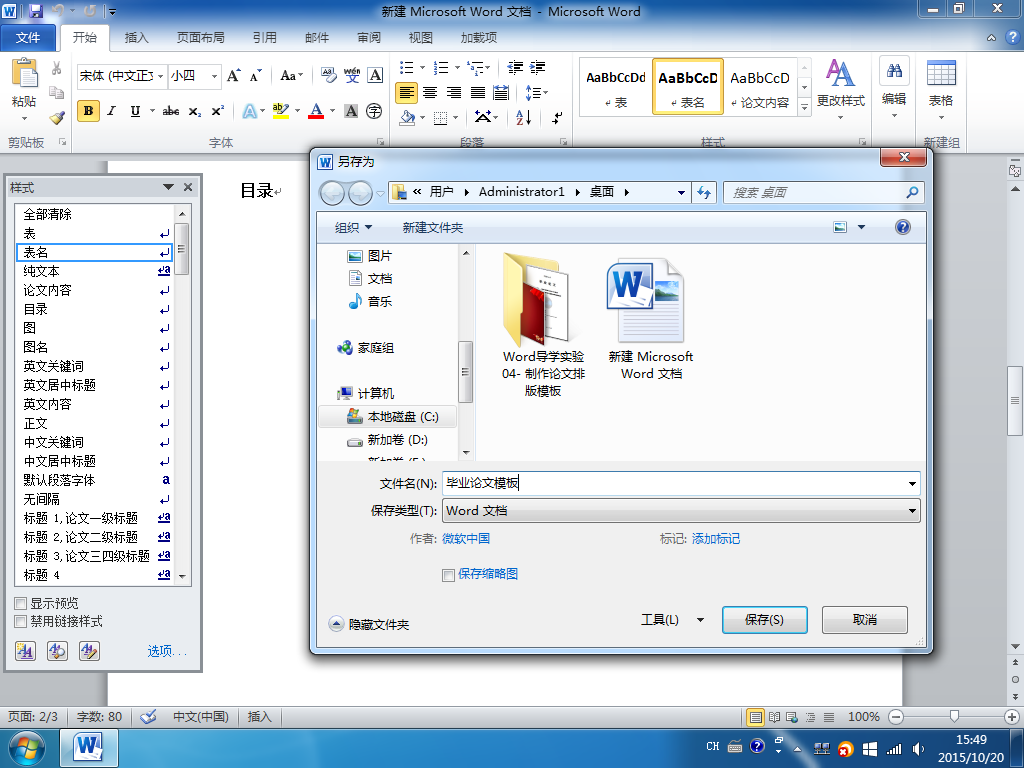Open the font size dropdown

pos(214,76)
